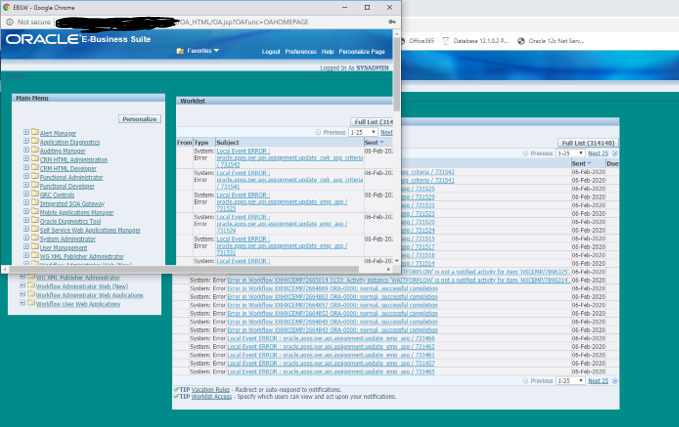This screenshot has height=427, width=679.
Task: Click the CRM HTML Developer folder icon
Action: [35, 167]
